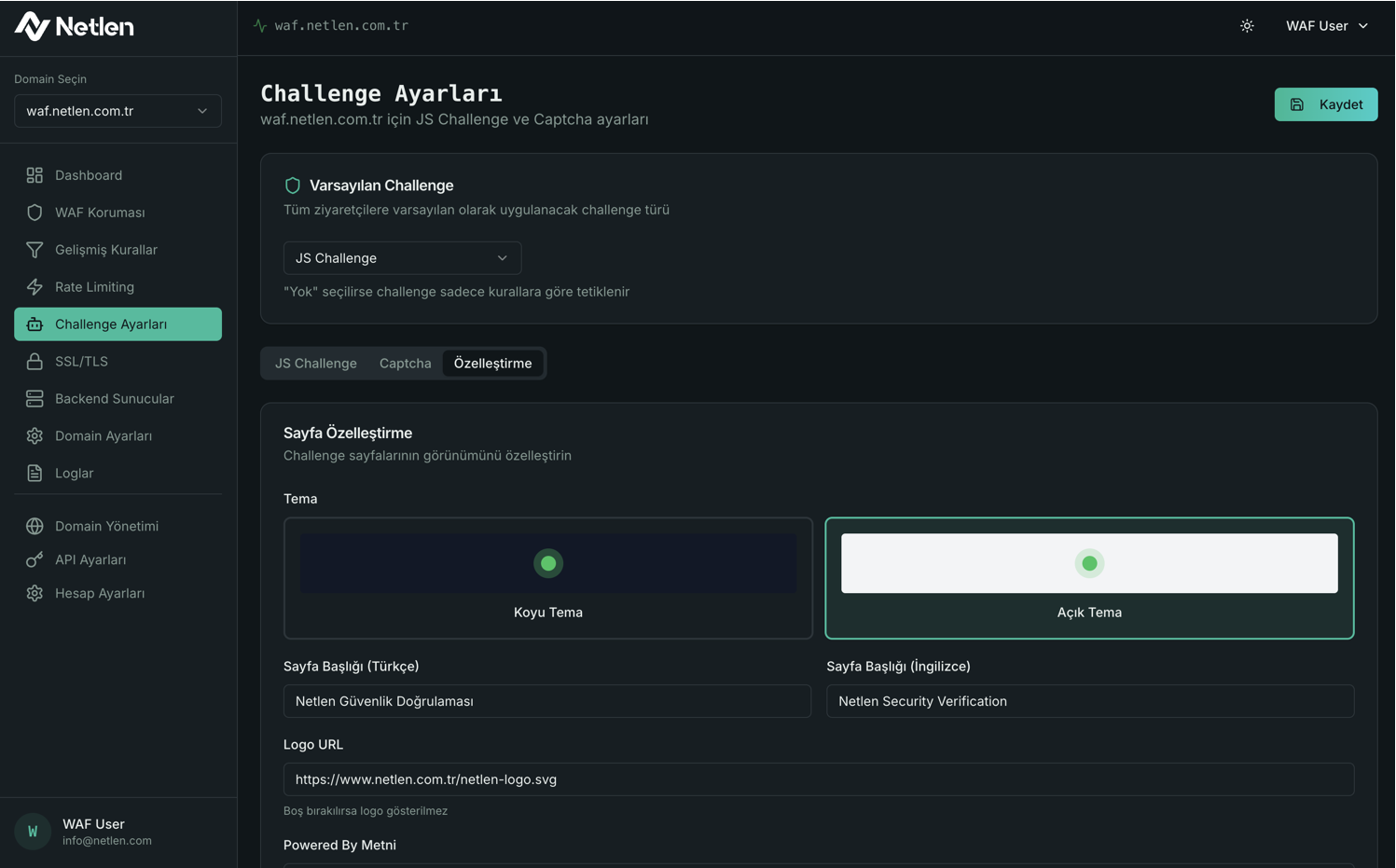Click the shield icon beside Varsayılan Challenge

(x=293, y=186)
